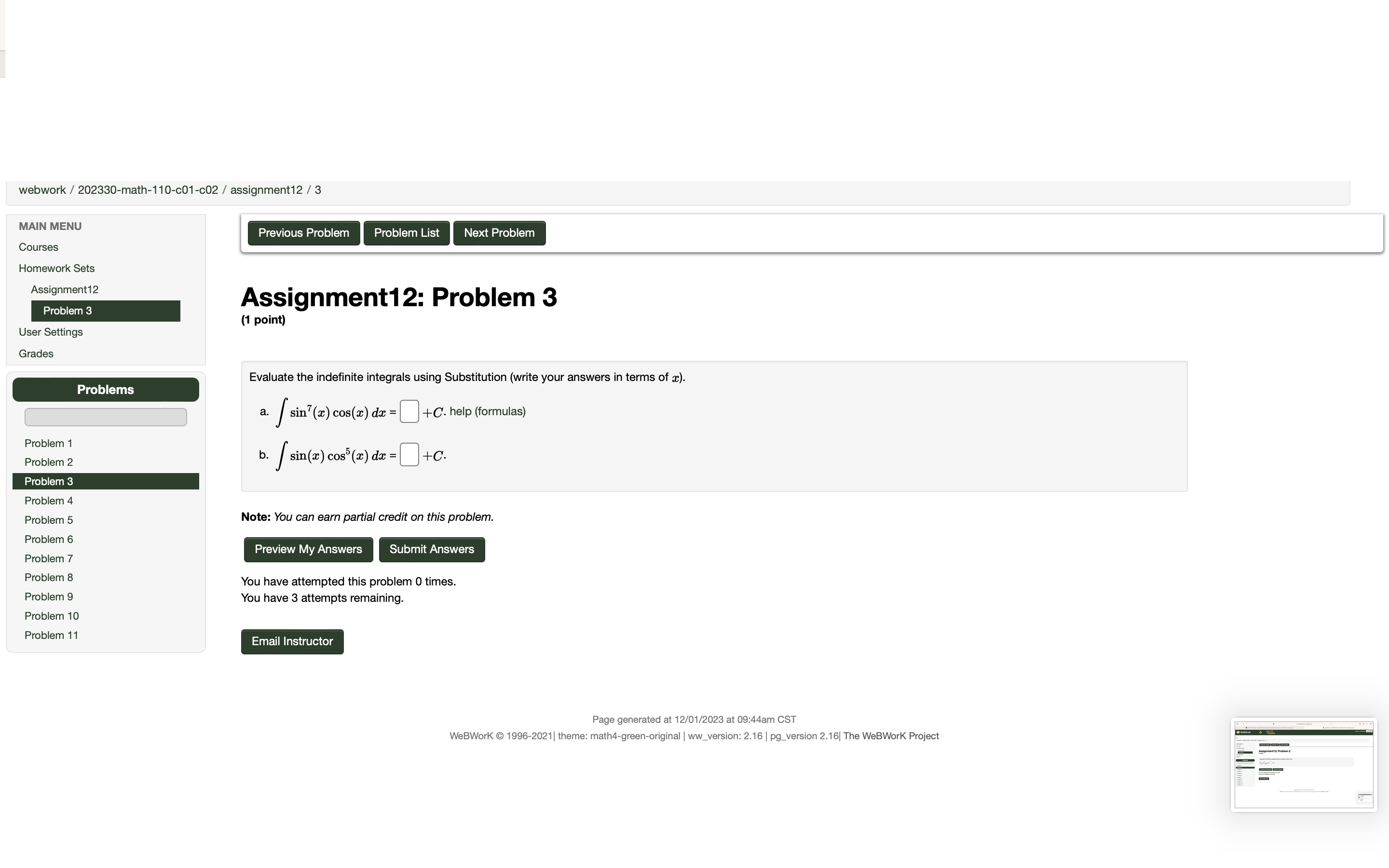
Task: Submit Answers for Problem 3
Action: (x=432, y=549)
